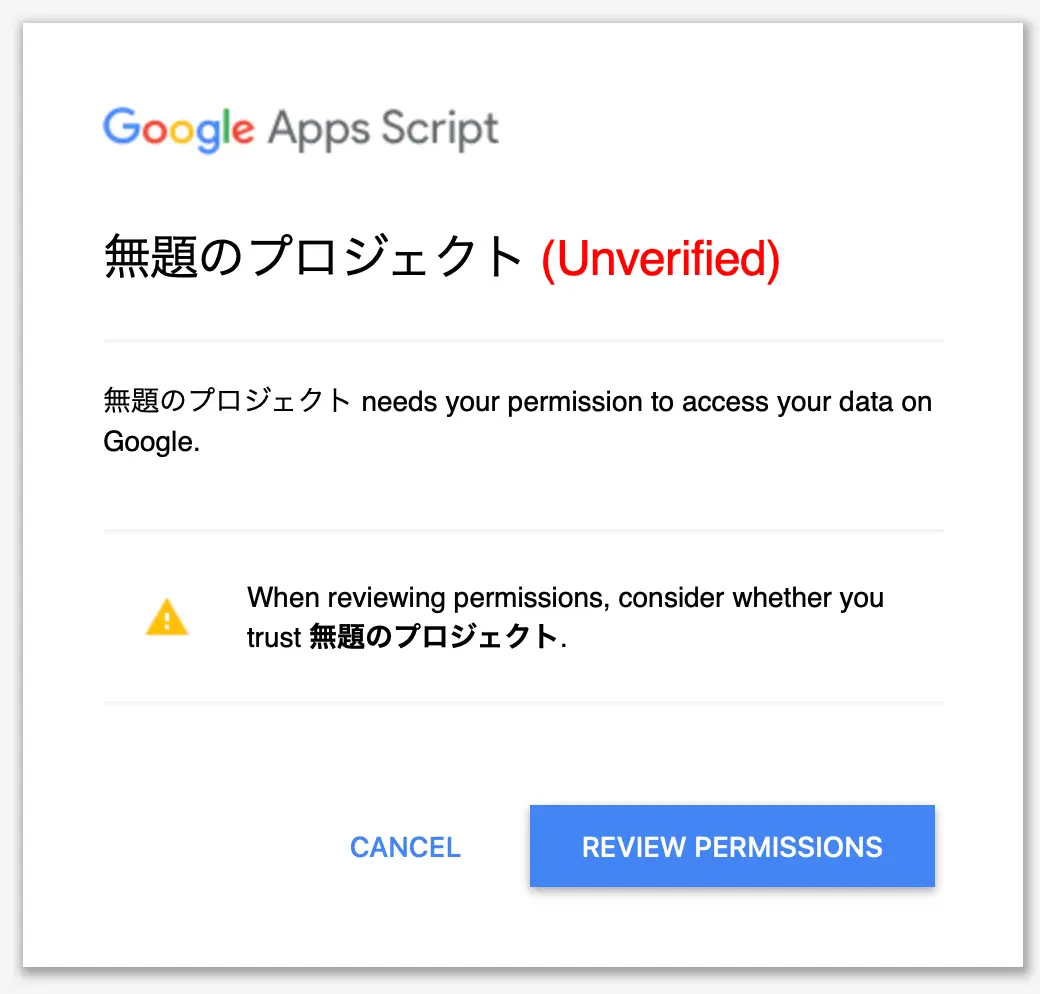This screenshot has width=1040, height=994.
Task: Click the large 無題のプロジェクト heading
Action: point(314,257)
